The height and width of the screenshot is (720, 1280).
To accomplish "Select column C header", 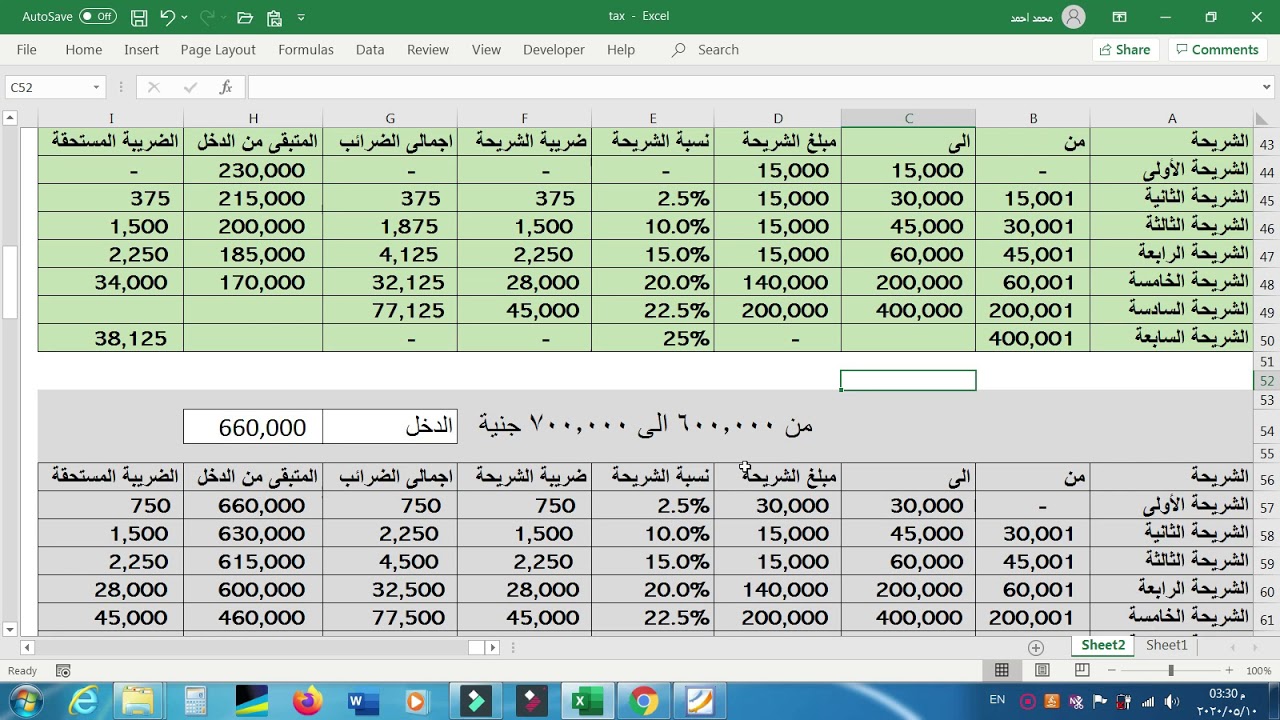I will pos(908,118).
